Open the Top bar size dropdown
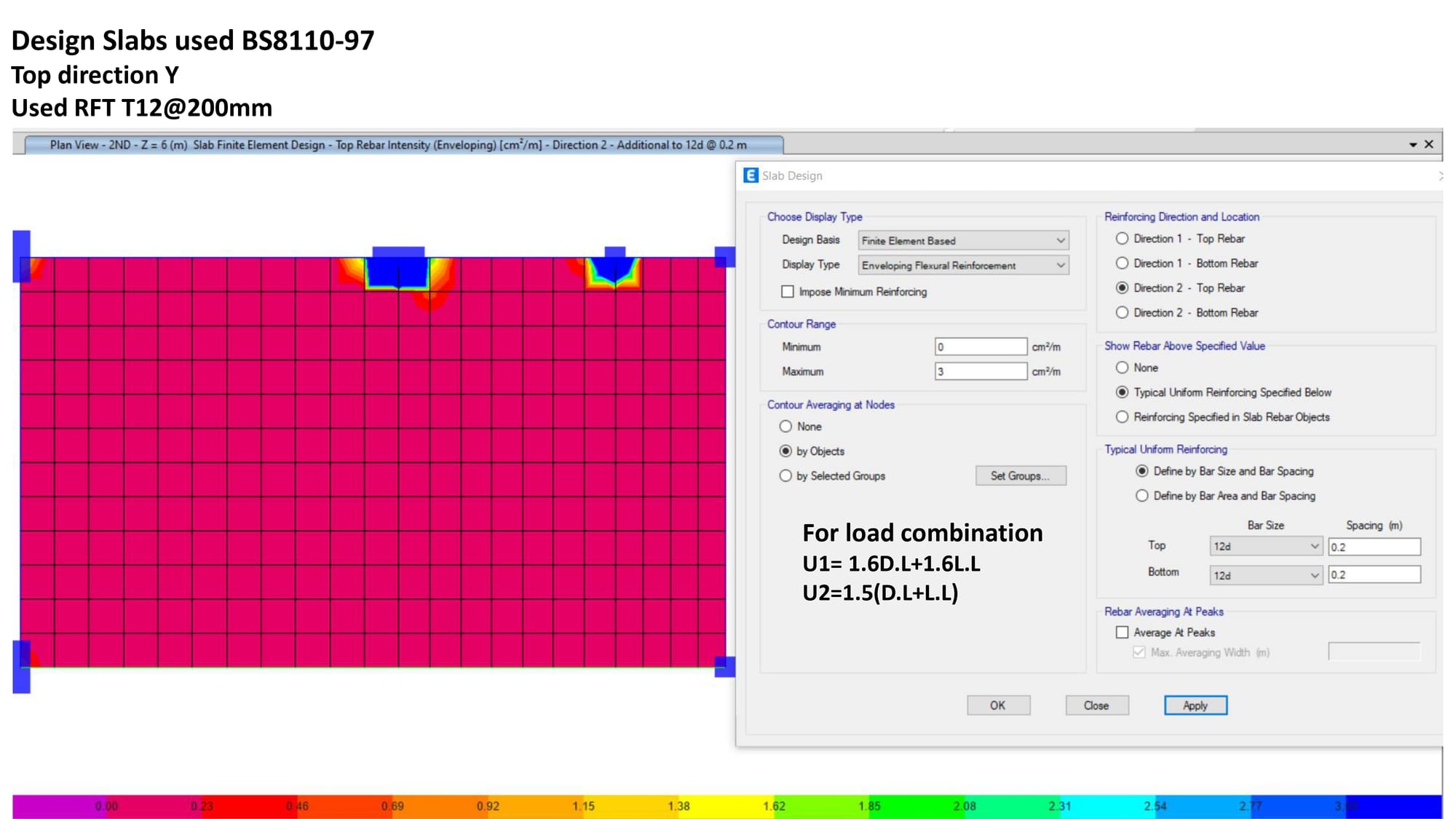This screenshot has height=819, width=1456. pos(1265,546)
